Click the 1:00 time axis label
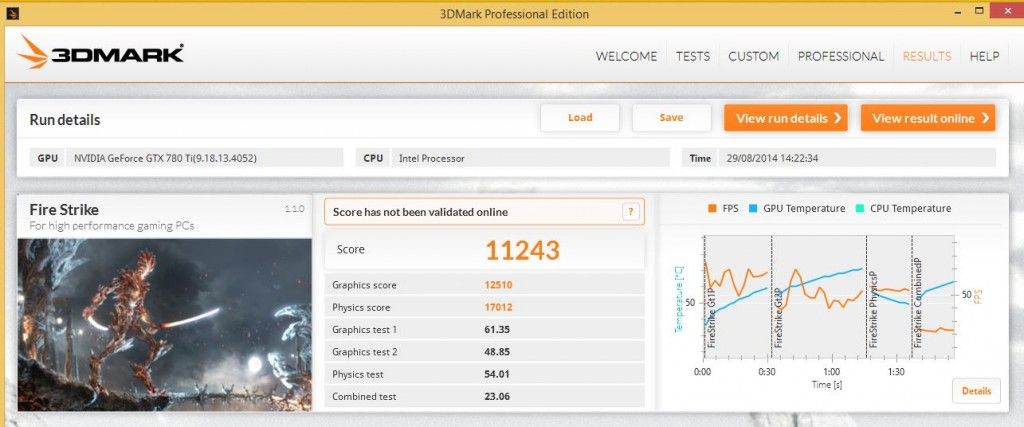The width and height of the screenshot is (1024, 427). coord(831,372)
